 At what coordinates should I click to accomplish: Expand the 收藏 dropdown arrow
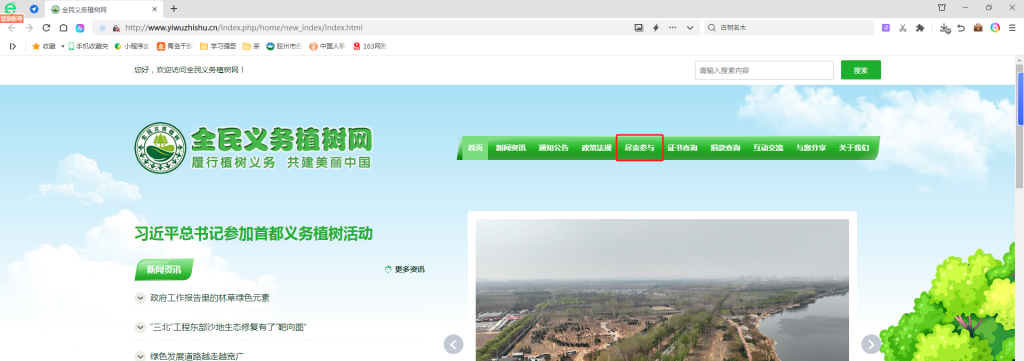(63, 46)
